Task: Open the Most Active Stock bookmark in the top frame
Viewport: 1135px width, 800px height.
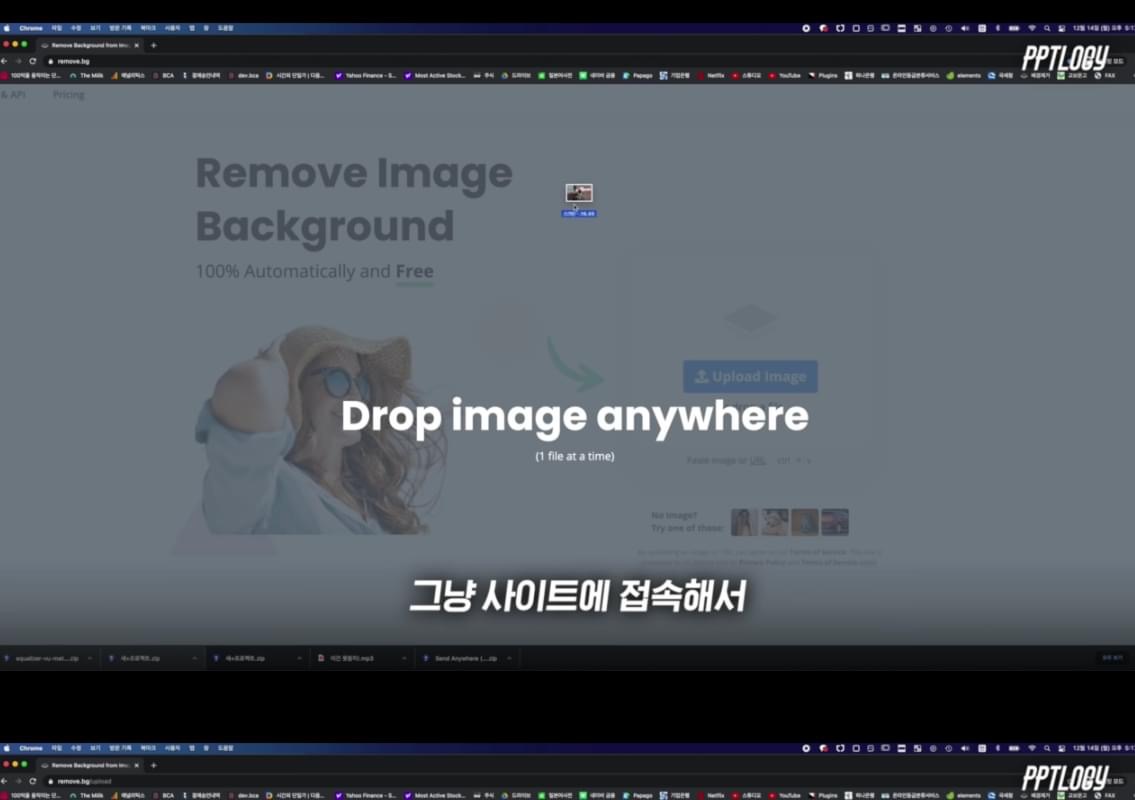Action: click(435, 75)
